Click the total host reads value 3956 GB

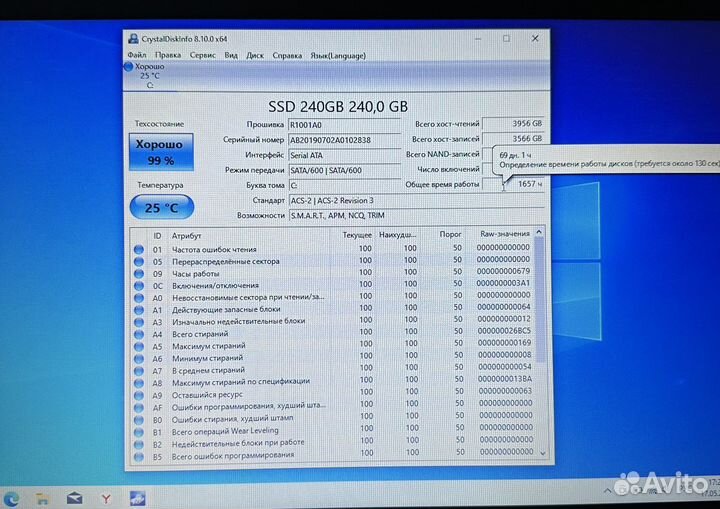tap(513, 124)
